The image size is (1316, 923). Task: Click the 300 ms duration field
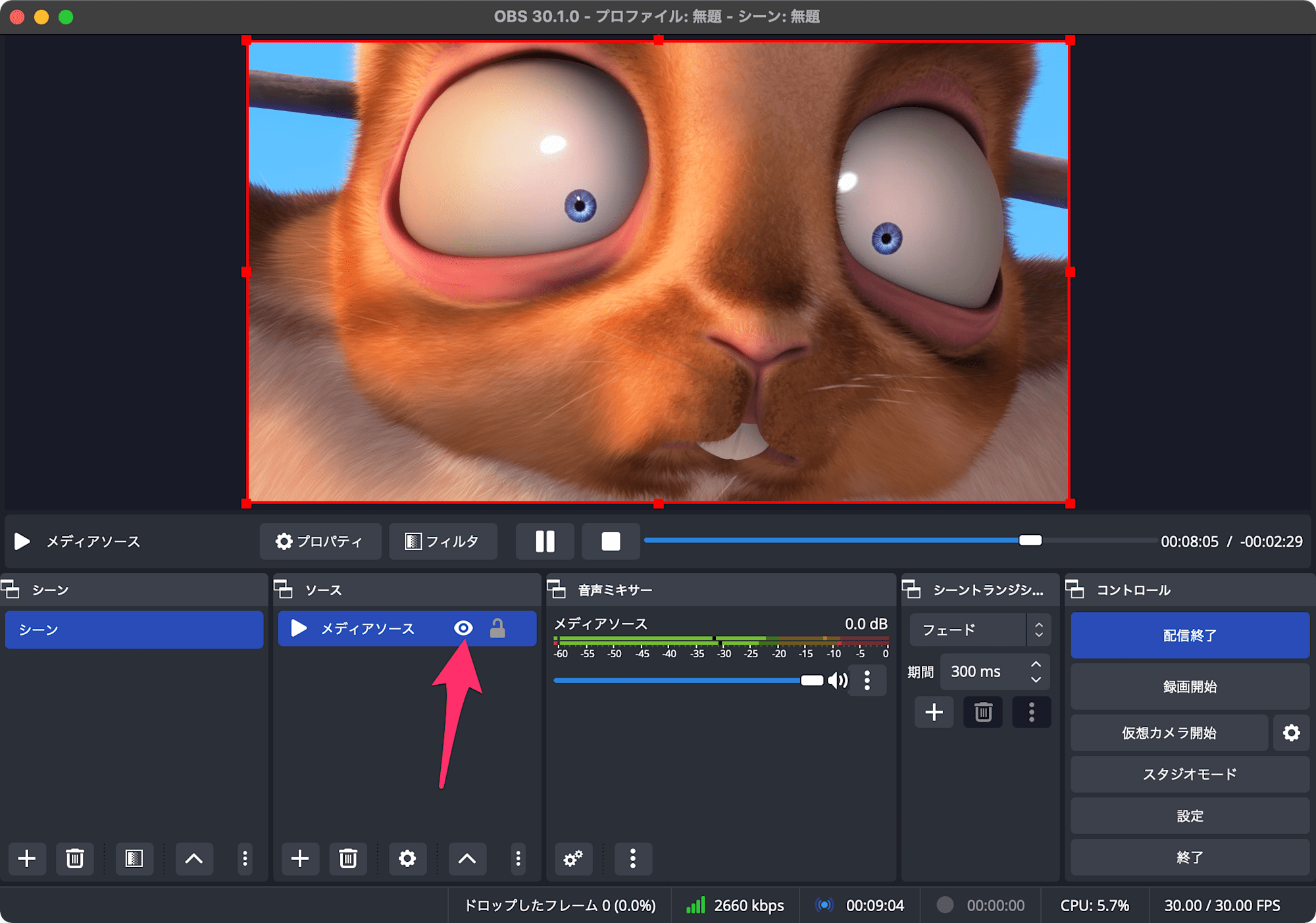(983, 672)
